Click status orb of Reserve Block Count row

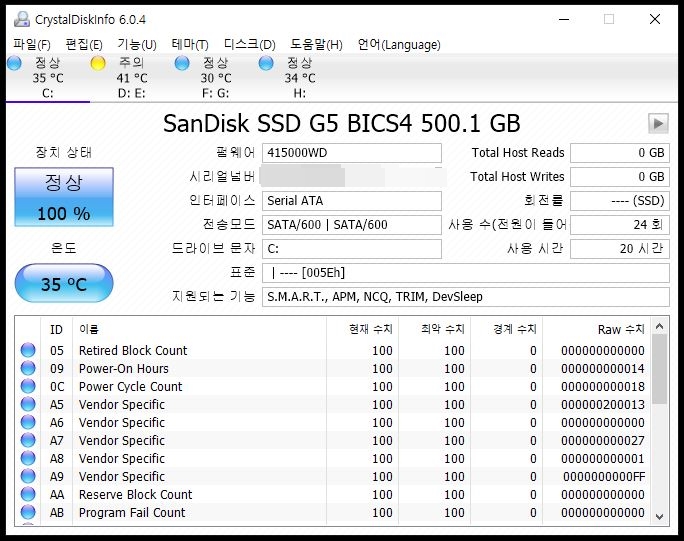tap(28, 494)
